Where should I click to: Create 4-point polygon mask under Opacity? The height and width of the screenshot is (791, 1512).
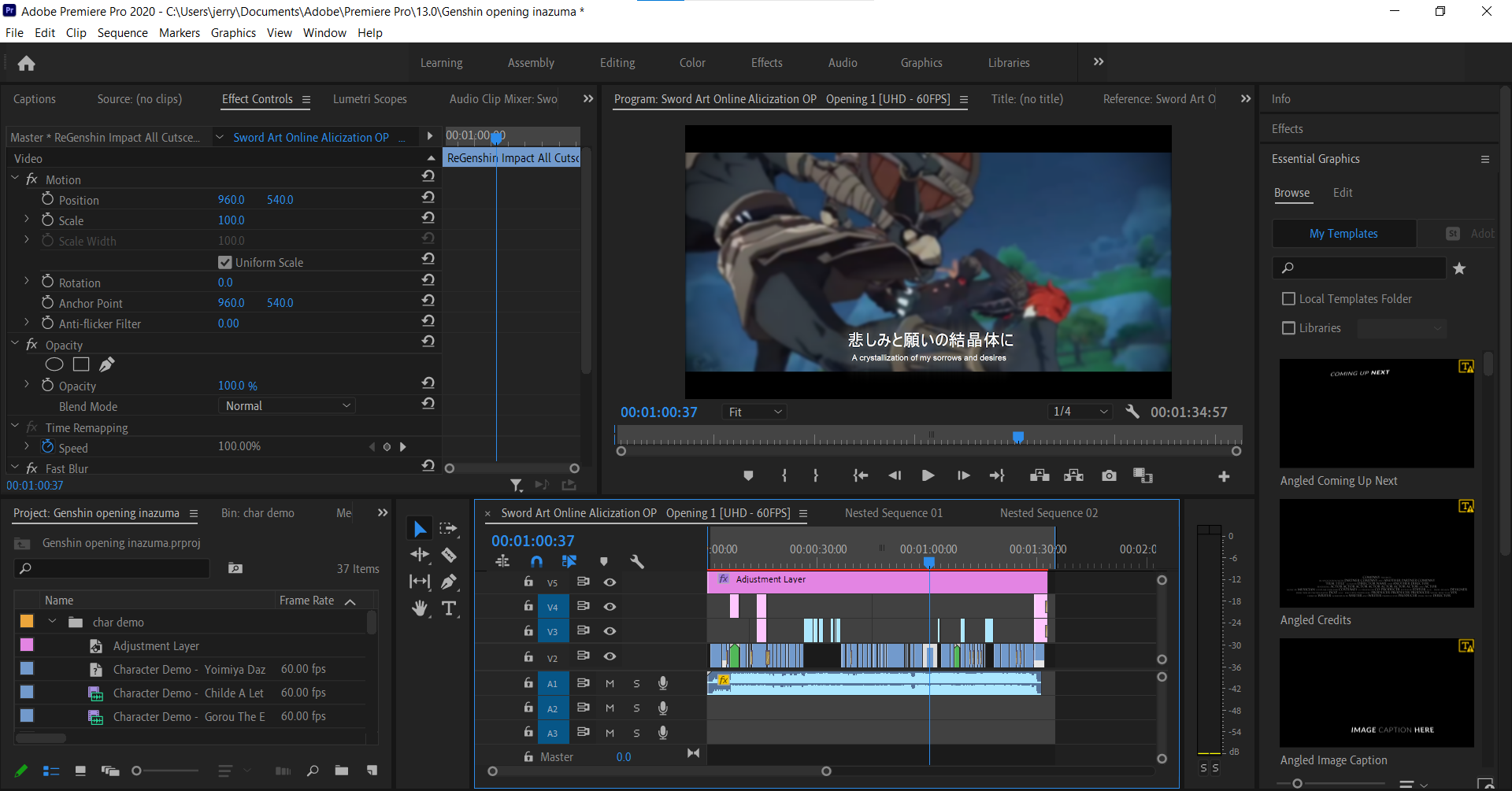point(81,364)
